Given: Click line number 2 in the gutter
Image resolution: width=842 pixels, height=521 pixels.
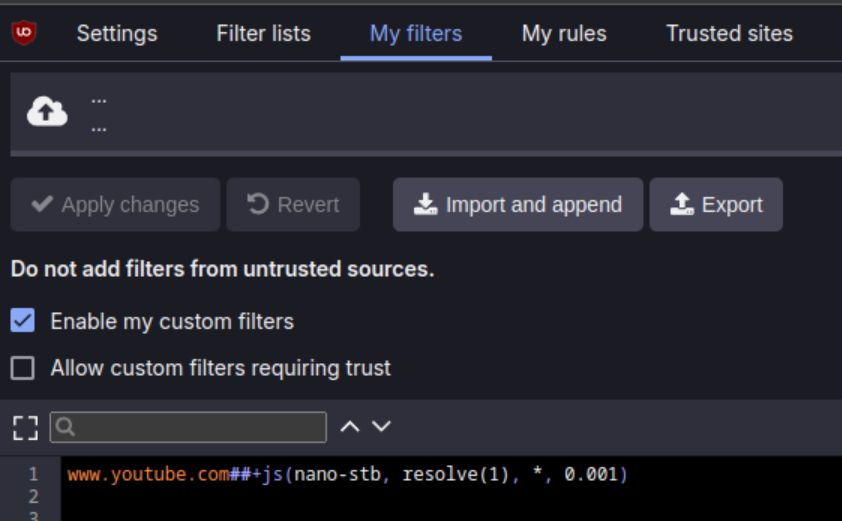Looking at the screenshot, I should (x=33, y=496).
